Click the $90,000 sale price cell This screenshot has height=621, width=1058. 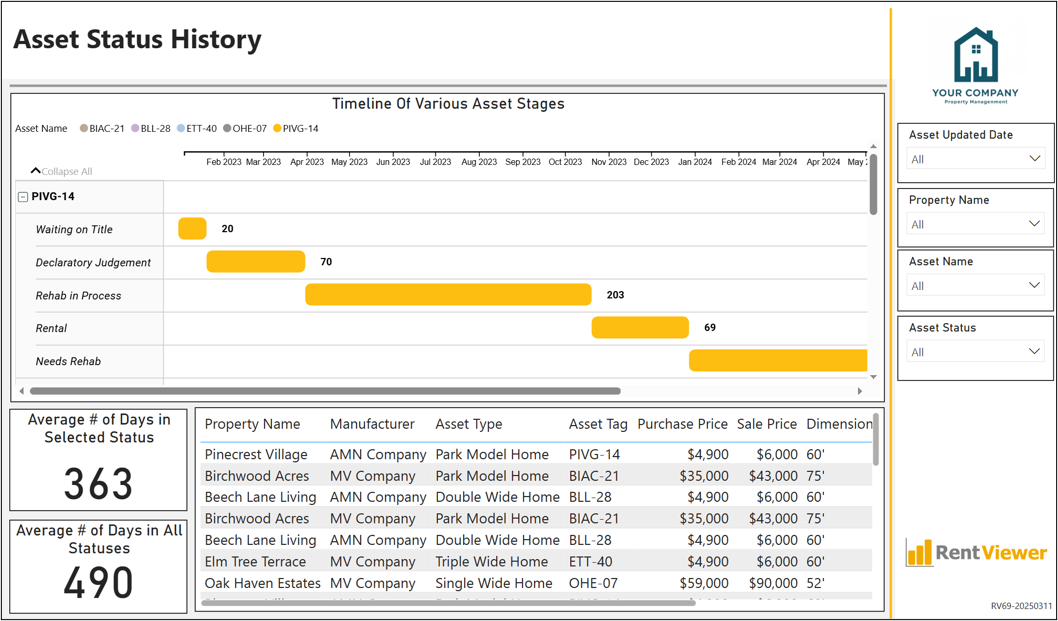(773, 583)
